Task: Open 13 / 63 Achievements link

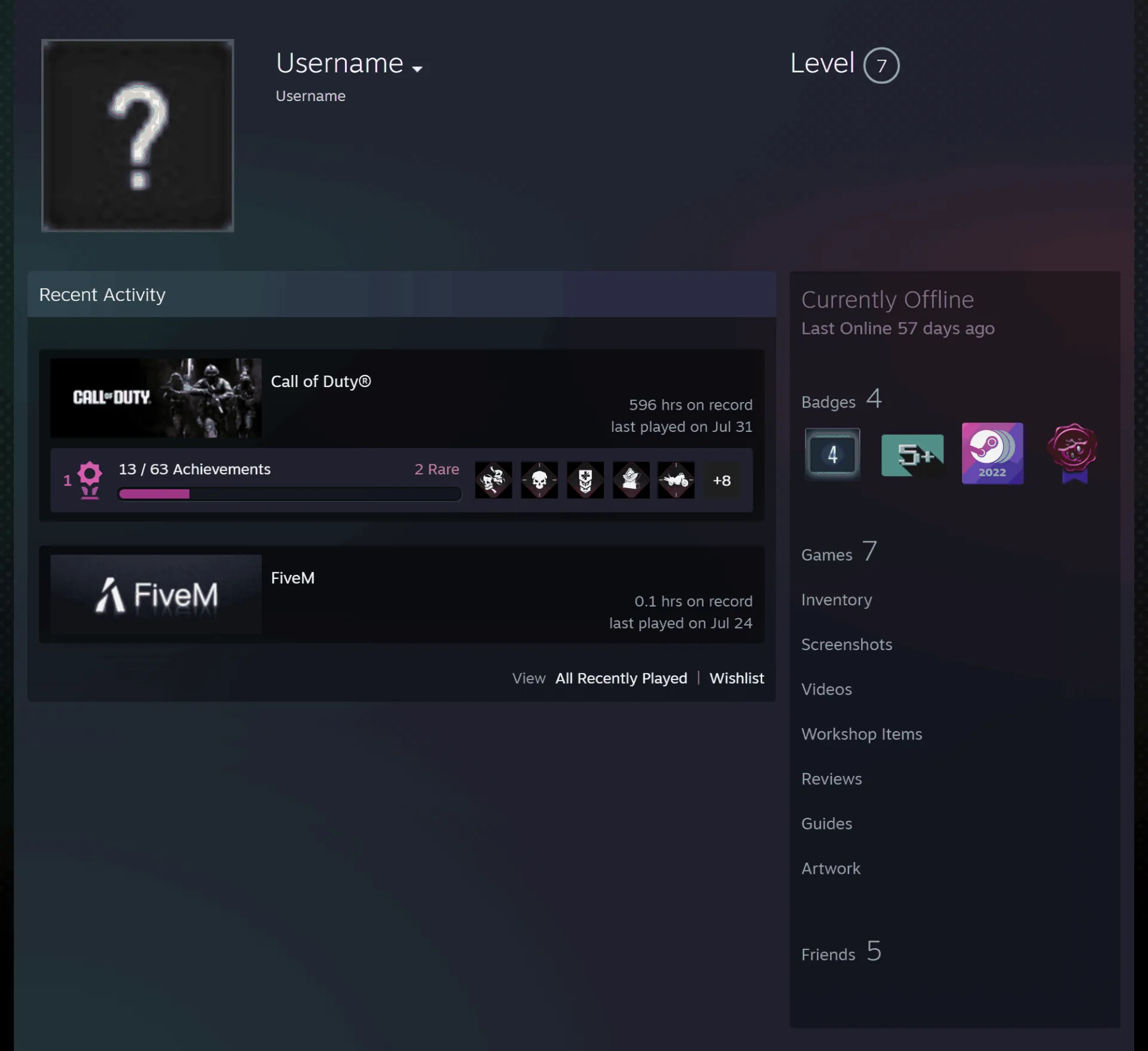Action: tap(194, 469)
